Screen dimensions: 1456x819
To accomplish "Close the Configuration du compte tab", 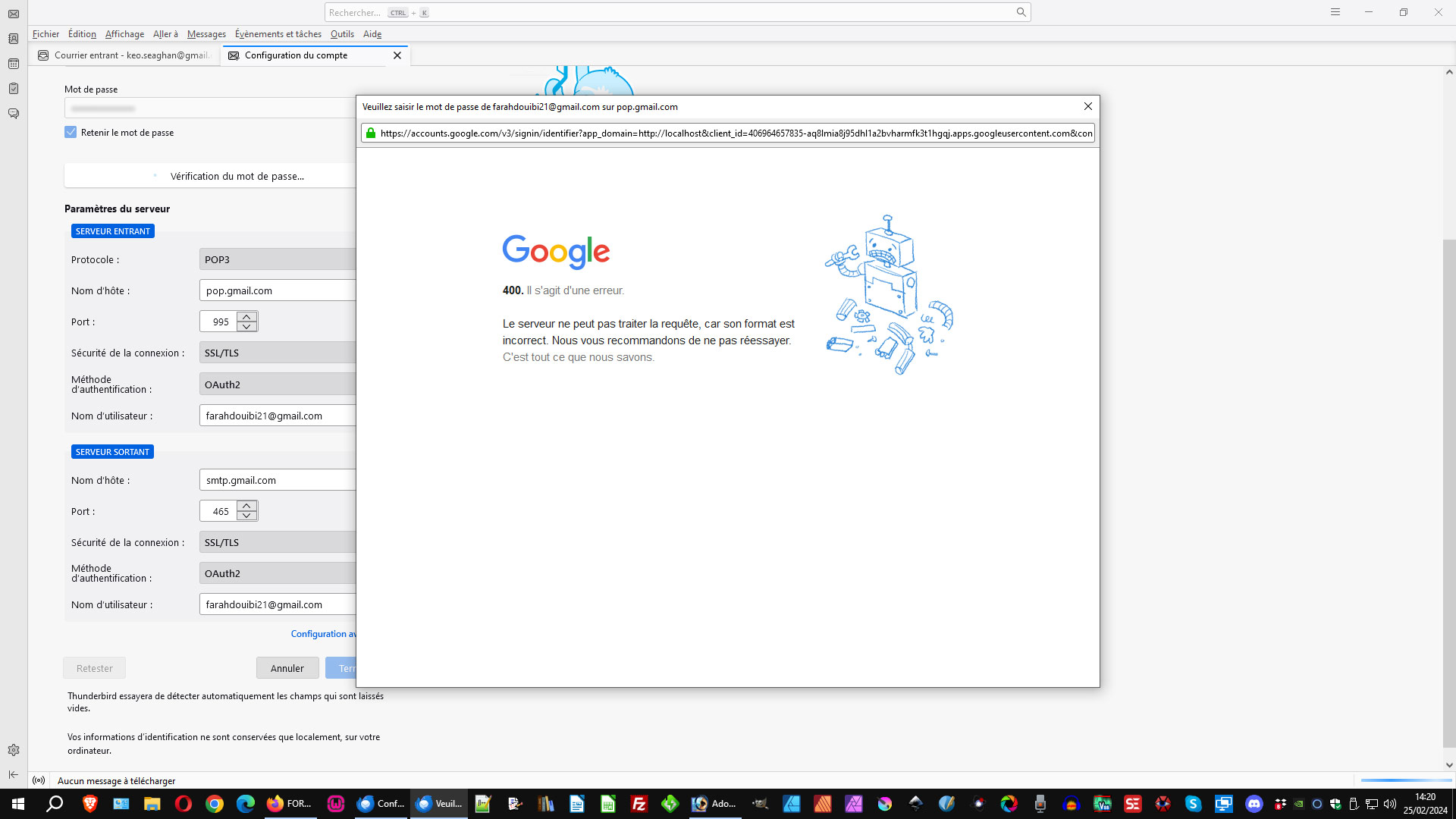I will click(x=397, y=55).
